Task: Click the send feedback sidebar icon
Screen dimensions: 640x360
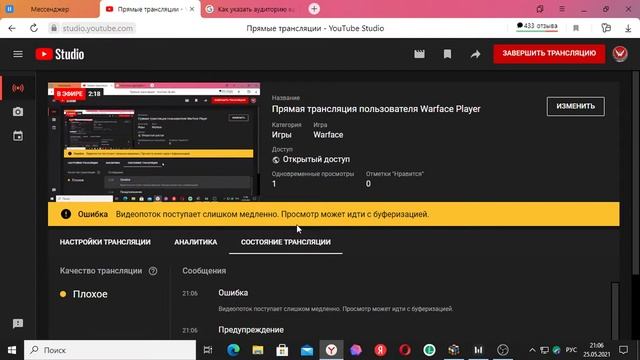Action: (x=18, y=324)
